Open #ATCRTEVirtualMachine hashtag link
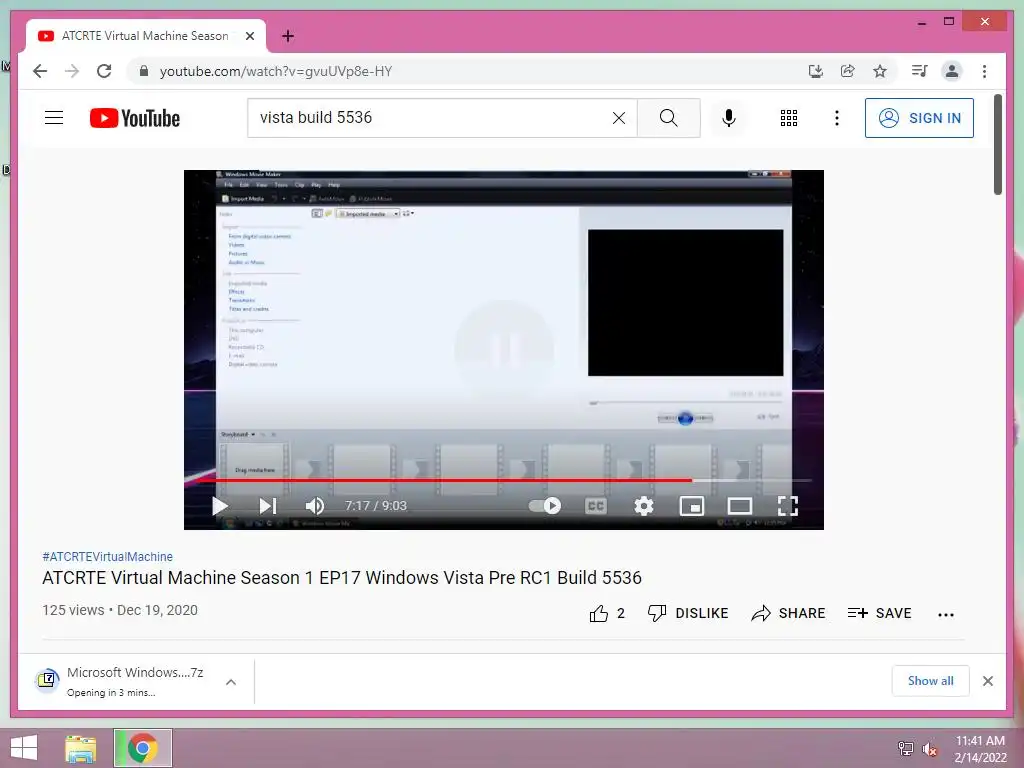Viewport: 1024px width, 768px height. coord(108,556)
